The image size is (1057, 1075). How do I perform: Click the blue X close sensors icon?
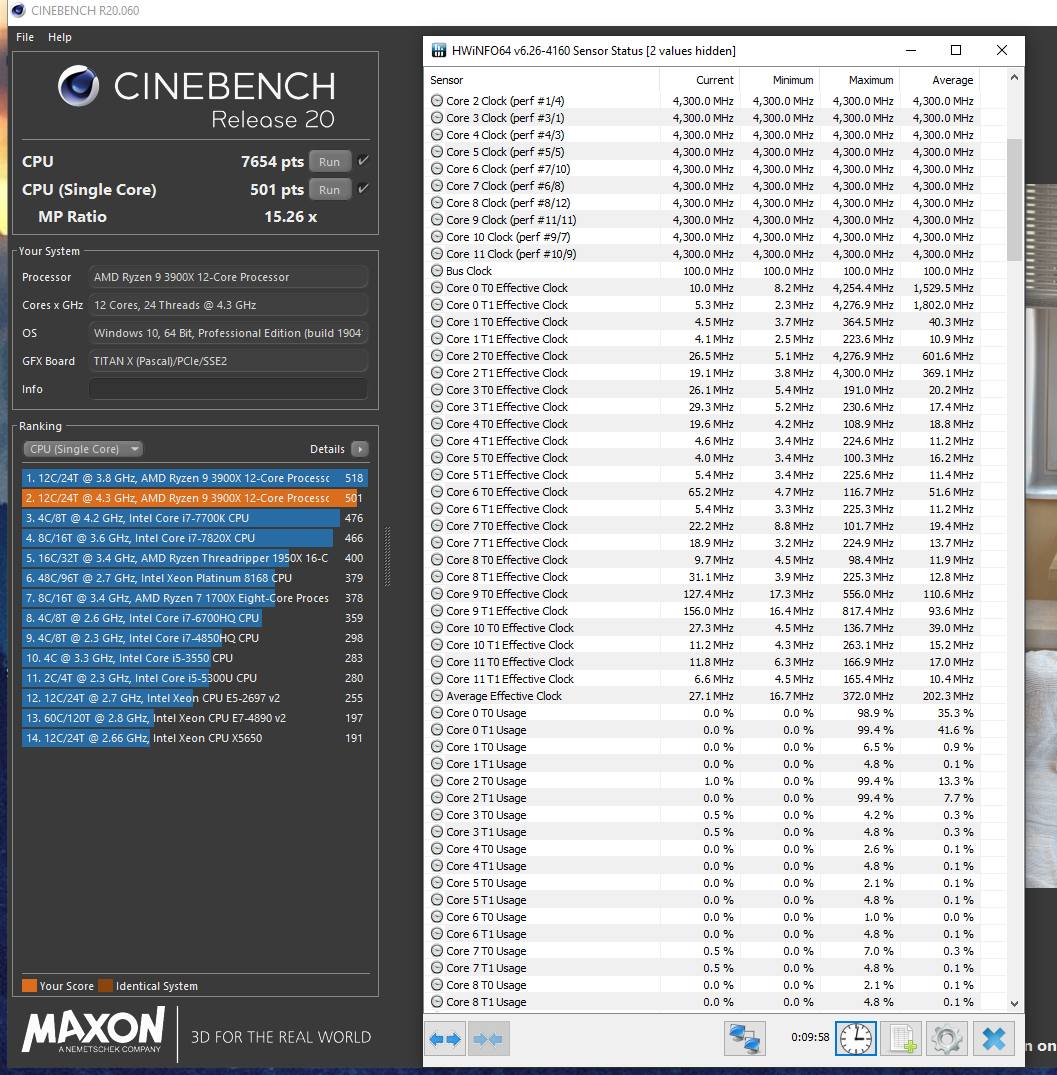tap(993, 1039)
